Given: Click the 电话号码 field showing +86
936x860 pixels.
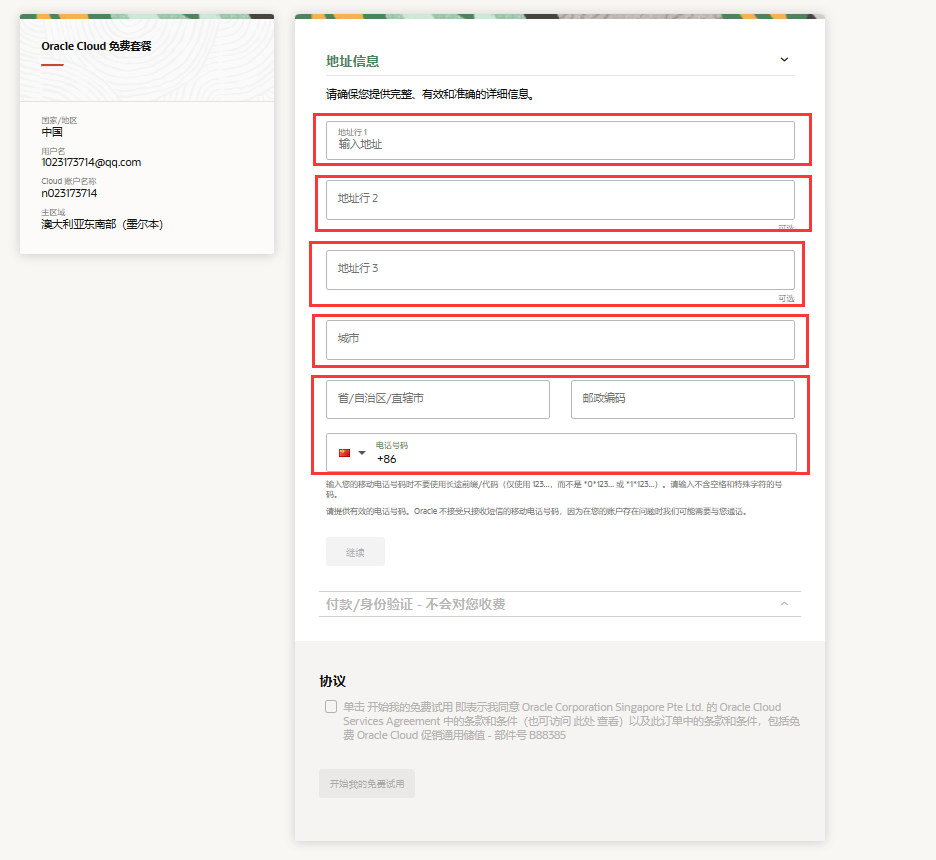Looking at the screenshot, I should (x=580, y=454).
